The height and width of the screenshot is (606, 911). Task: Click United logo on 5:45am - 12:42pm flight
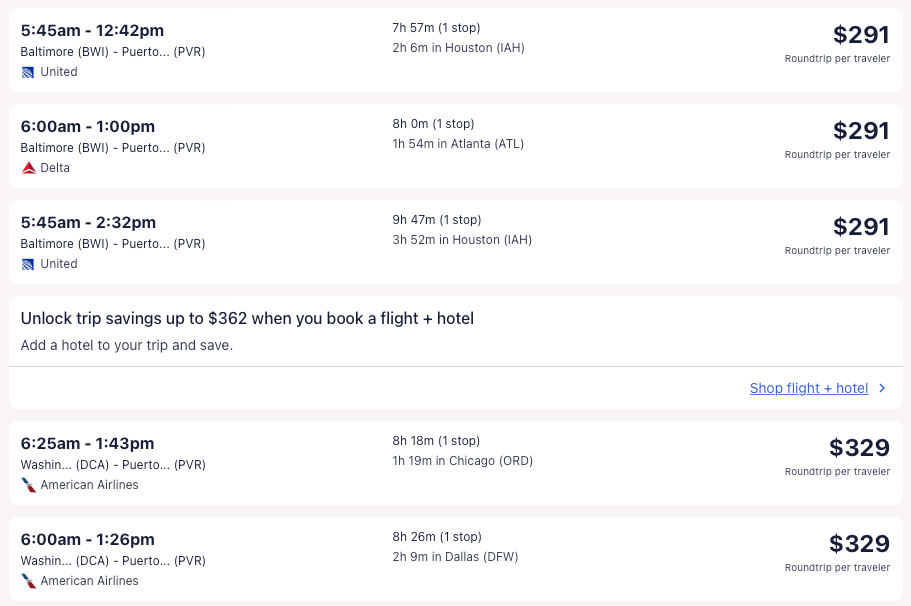pyautogui.click(x=28, y=72)
